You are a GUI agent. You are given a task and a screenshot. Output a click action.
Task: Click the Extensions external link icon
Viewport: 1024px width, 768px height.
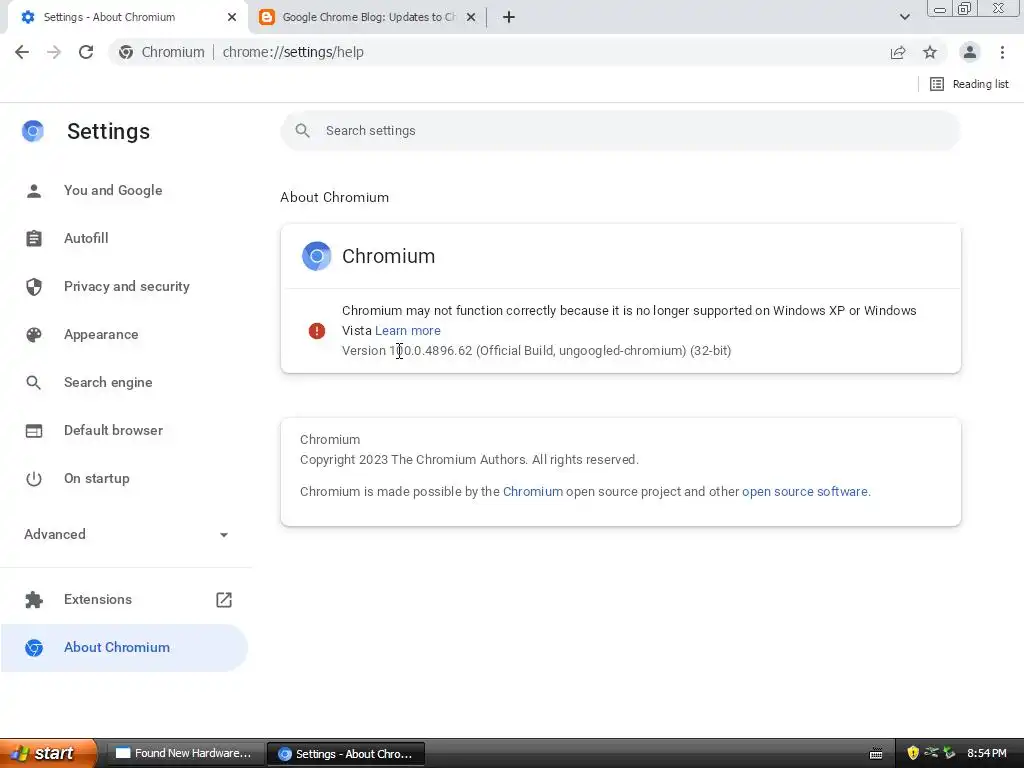(x=224, y=600)
